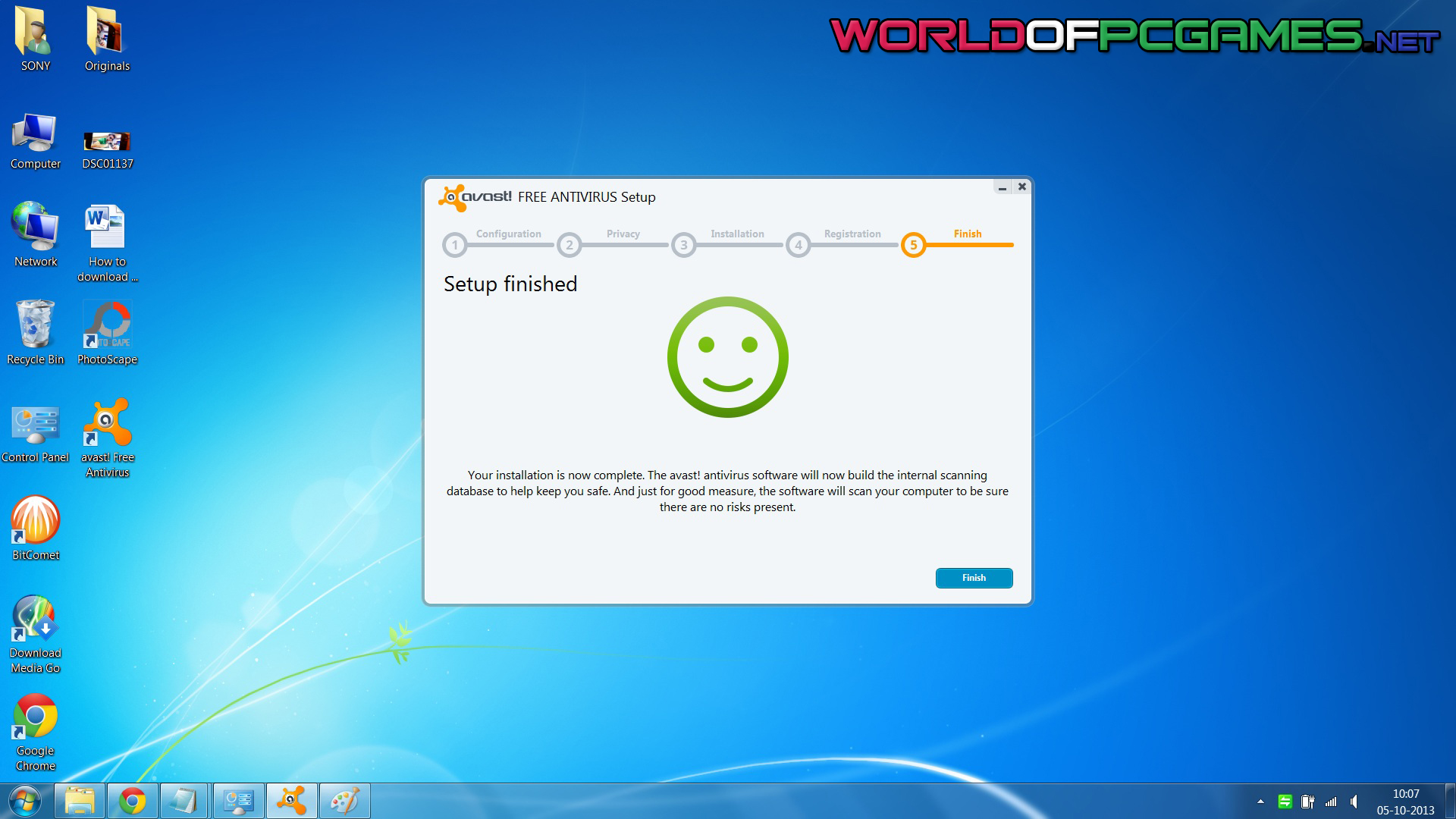
Task: Open the avast! Free Antivirus desktop shortcut
Action: click(x=107, y=424)
